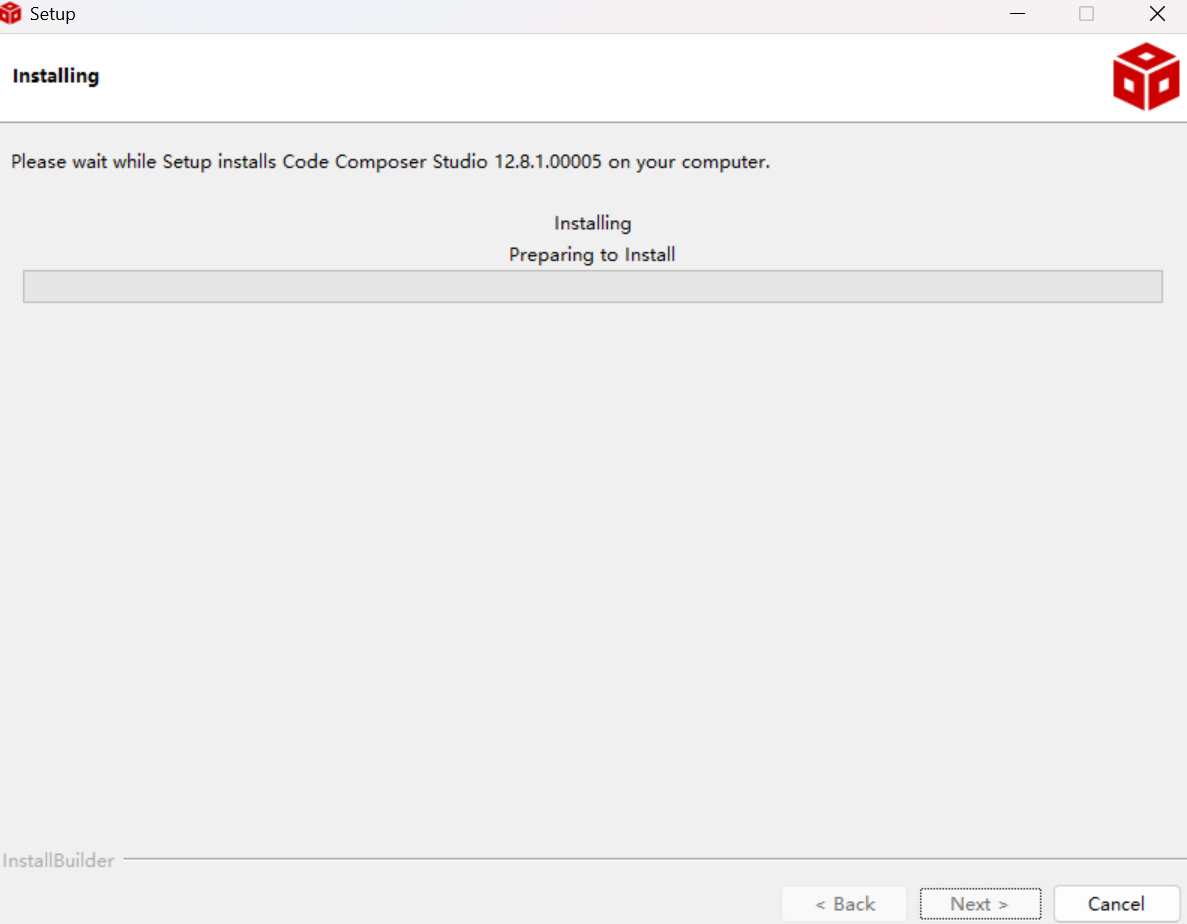Image resolution: width=1187 pixels, height=924 pixels.
Task: Click the installer icon beside the word Setup
Action: (x=14, y=14)
